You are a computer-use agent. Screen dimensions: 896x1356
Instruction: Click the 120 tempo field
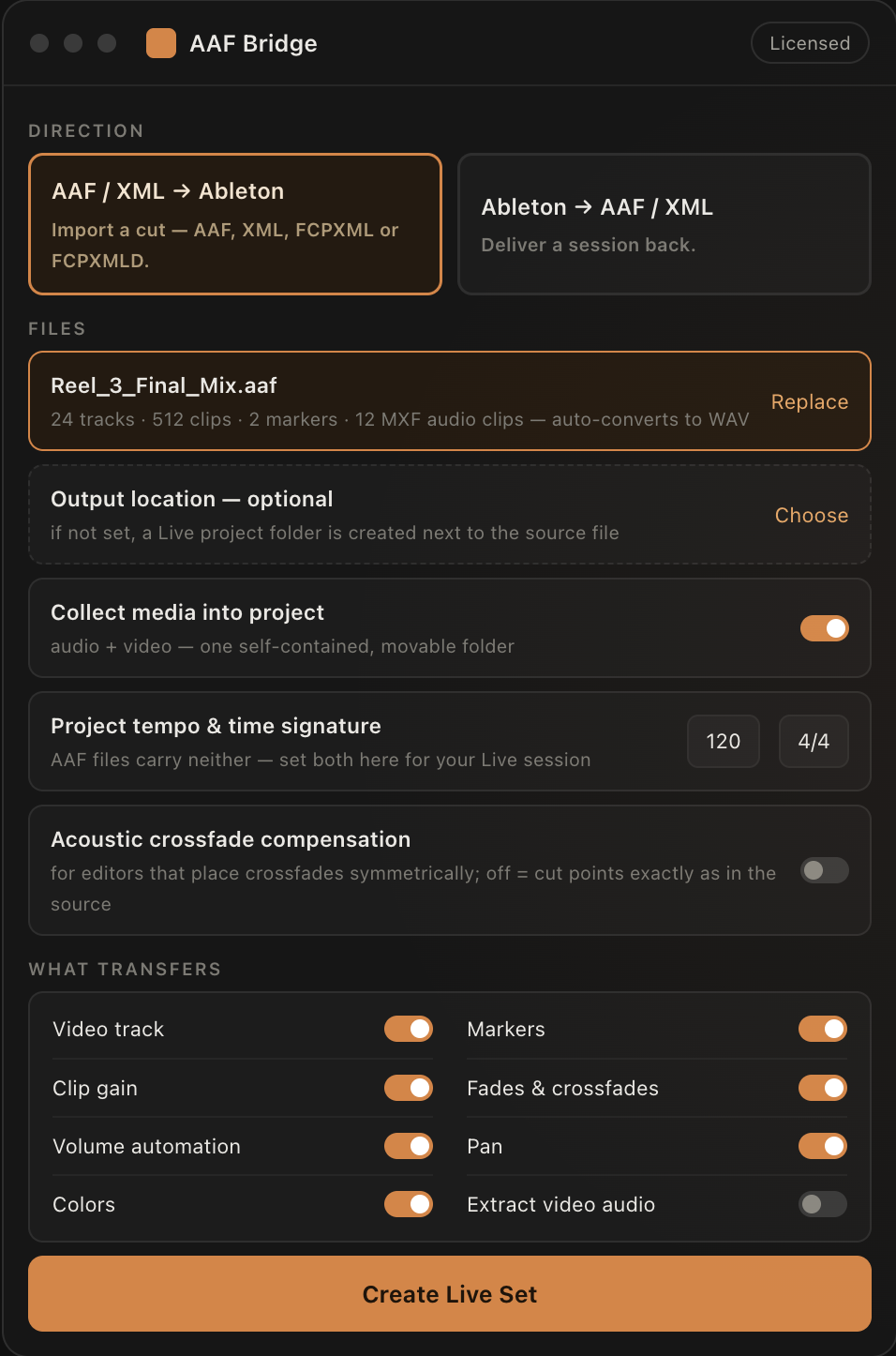point(724,741)
